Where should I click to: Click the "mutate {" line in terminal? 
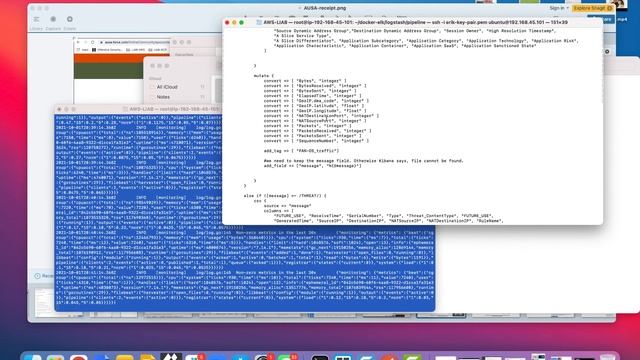pyautogui.click(x=264, y=76)
